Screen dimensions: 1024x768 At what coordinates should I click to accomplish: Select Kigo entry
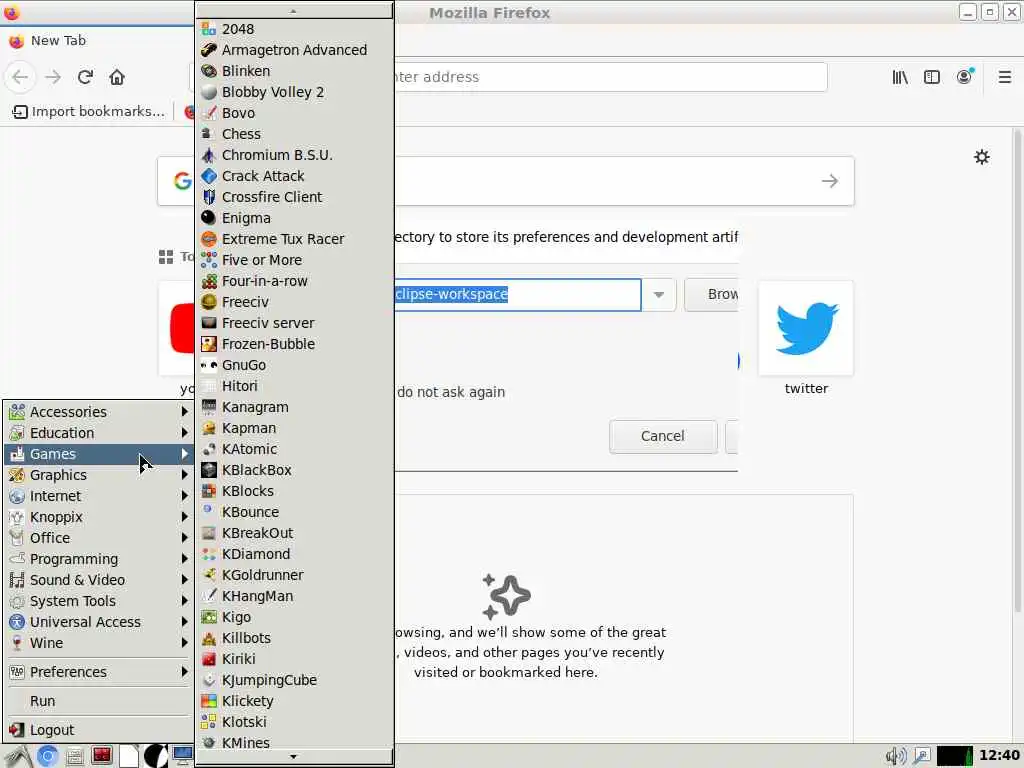pos(295,616)
